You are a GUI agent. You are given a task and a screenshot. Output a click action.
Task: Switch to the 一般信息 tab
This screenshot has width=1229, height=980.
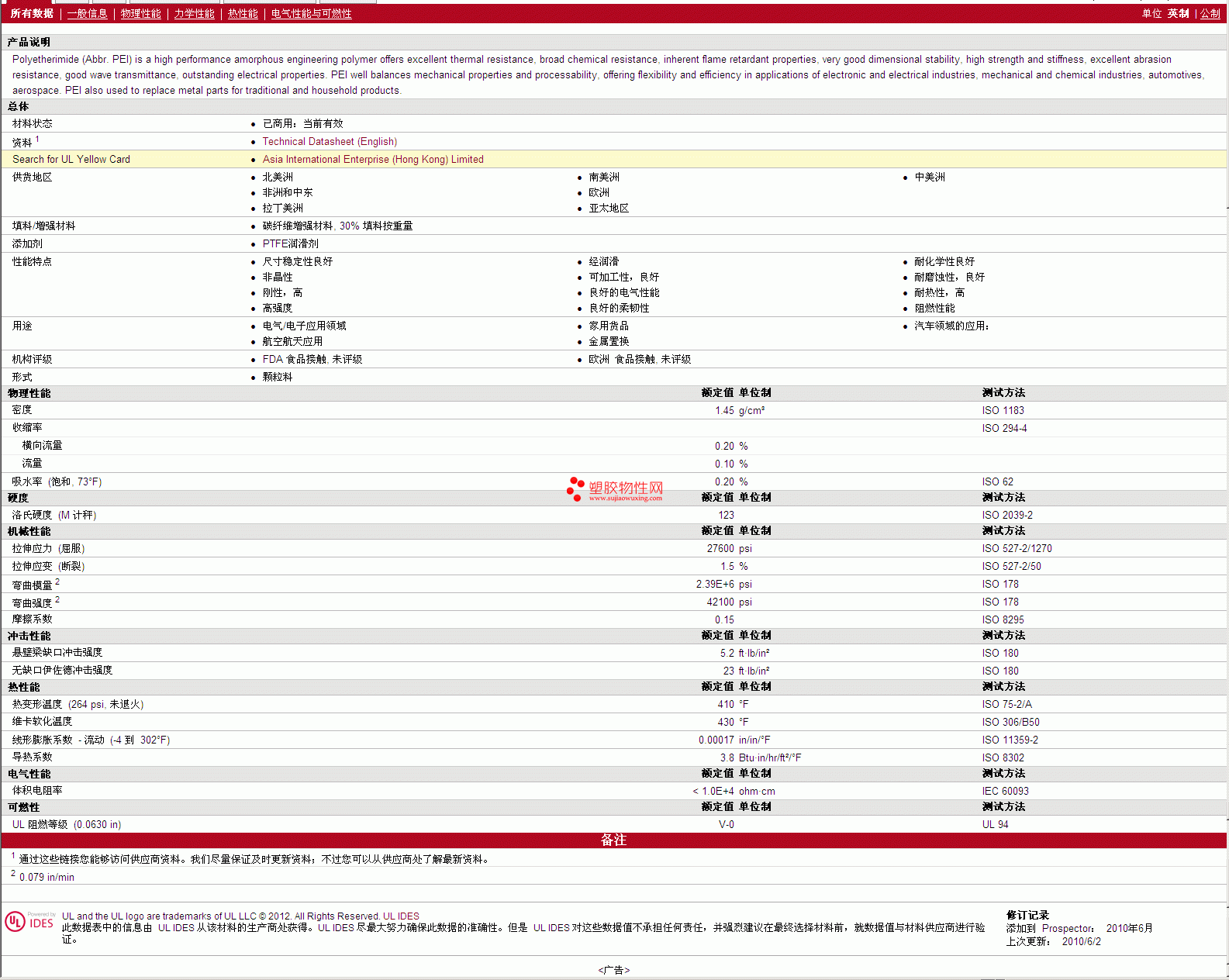[87, 14]
